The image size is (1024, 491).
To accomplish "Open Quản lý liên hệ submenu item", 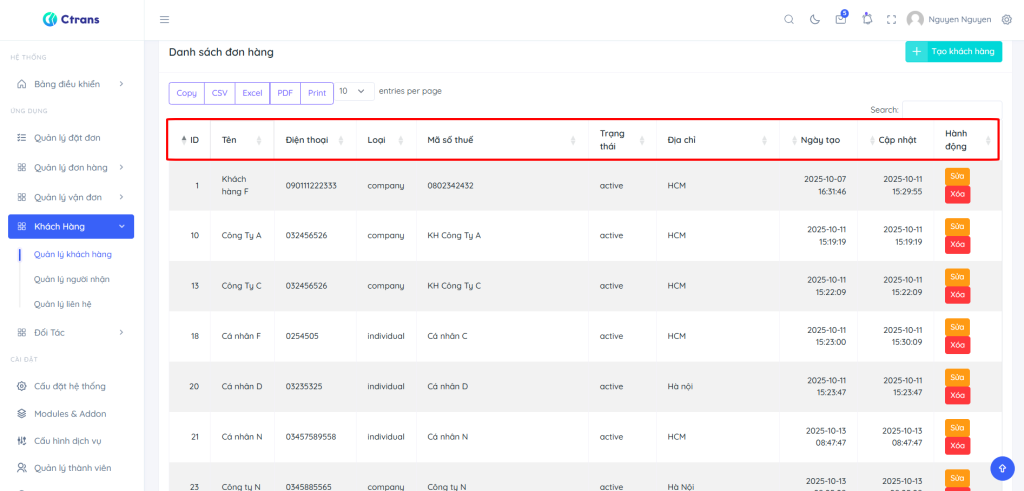I will pyautogui.click(x=69, y=304).
